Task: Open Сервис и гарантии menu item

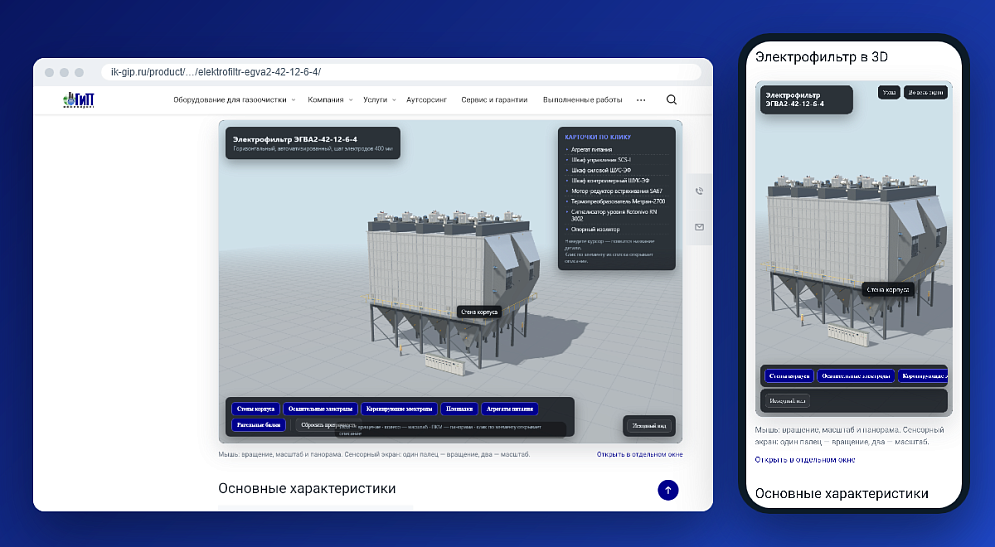Action: [x=494, y=100]
